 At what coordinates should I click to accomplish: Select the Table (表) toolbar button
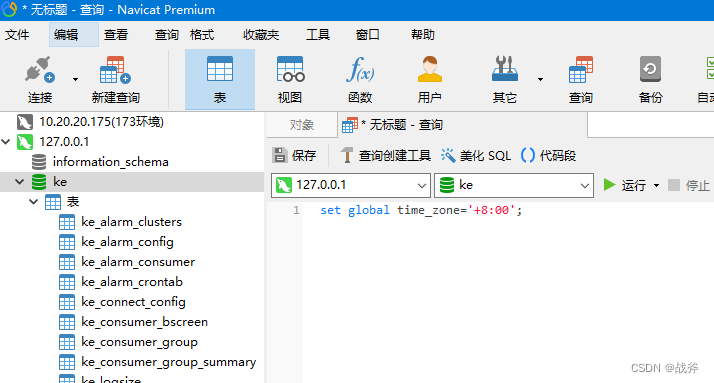219,79
